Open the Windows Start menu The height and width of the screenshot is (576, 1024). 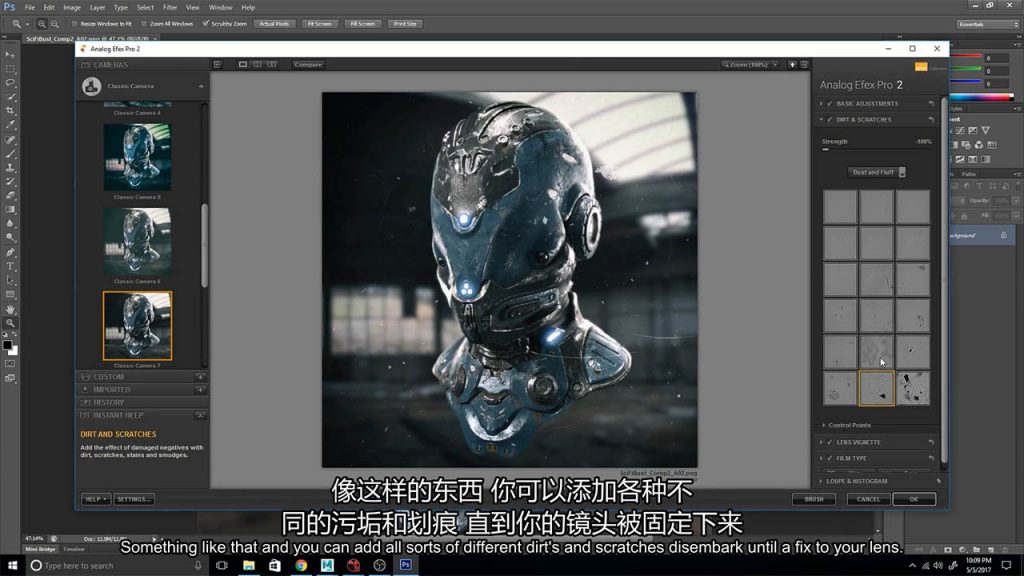(12, 566)
